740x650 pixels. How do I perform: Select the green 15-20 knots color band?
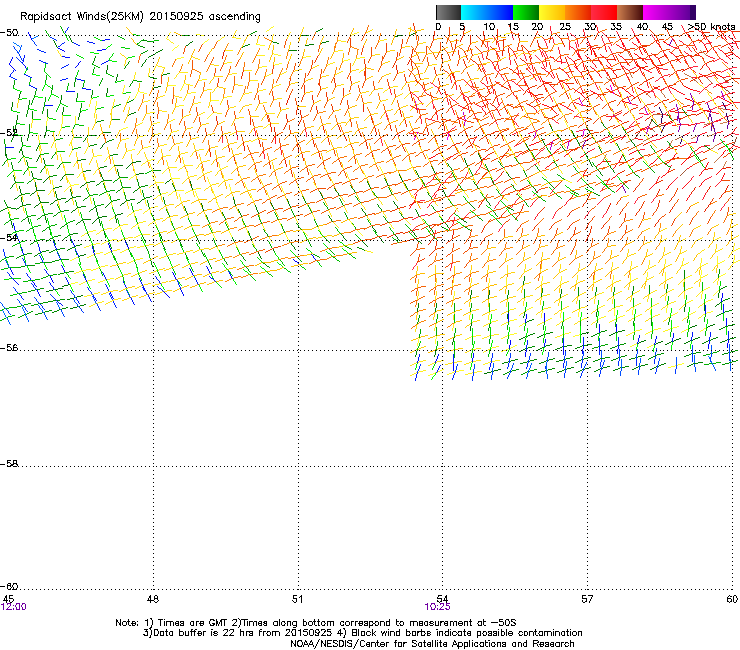coord(526,12)
